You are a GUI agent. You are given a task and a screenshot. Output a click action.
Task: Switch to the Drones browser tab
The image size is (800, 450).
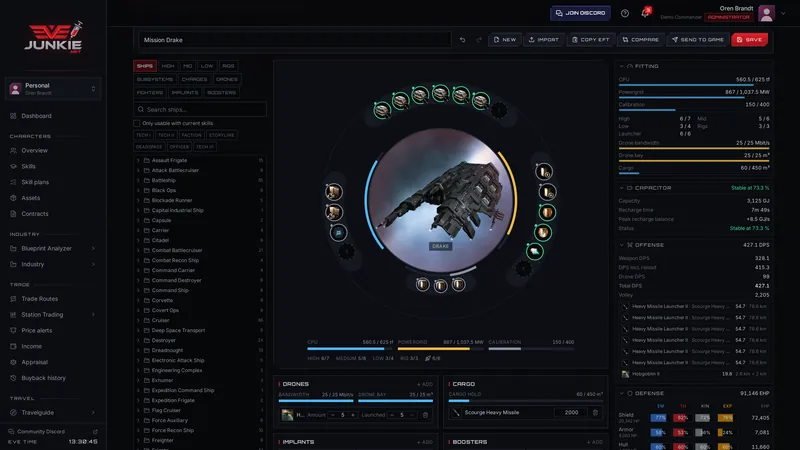coord(227,79)
